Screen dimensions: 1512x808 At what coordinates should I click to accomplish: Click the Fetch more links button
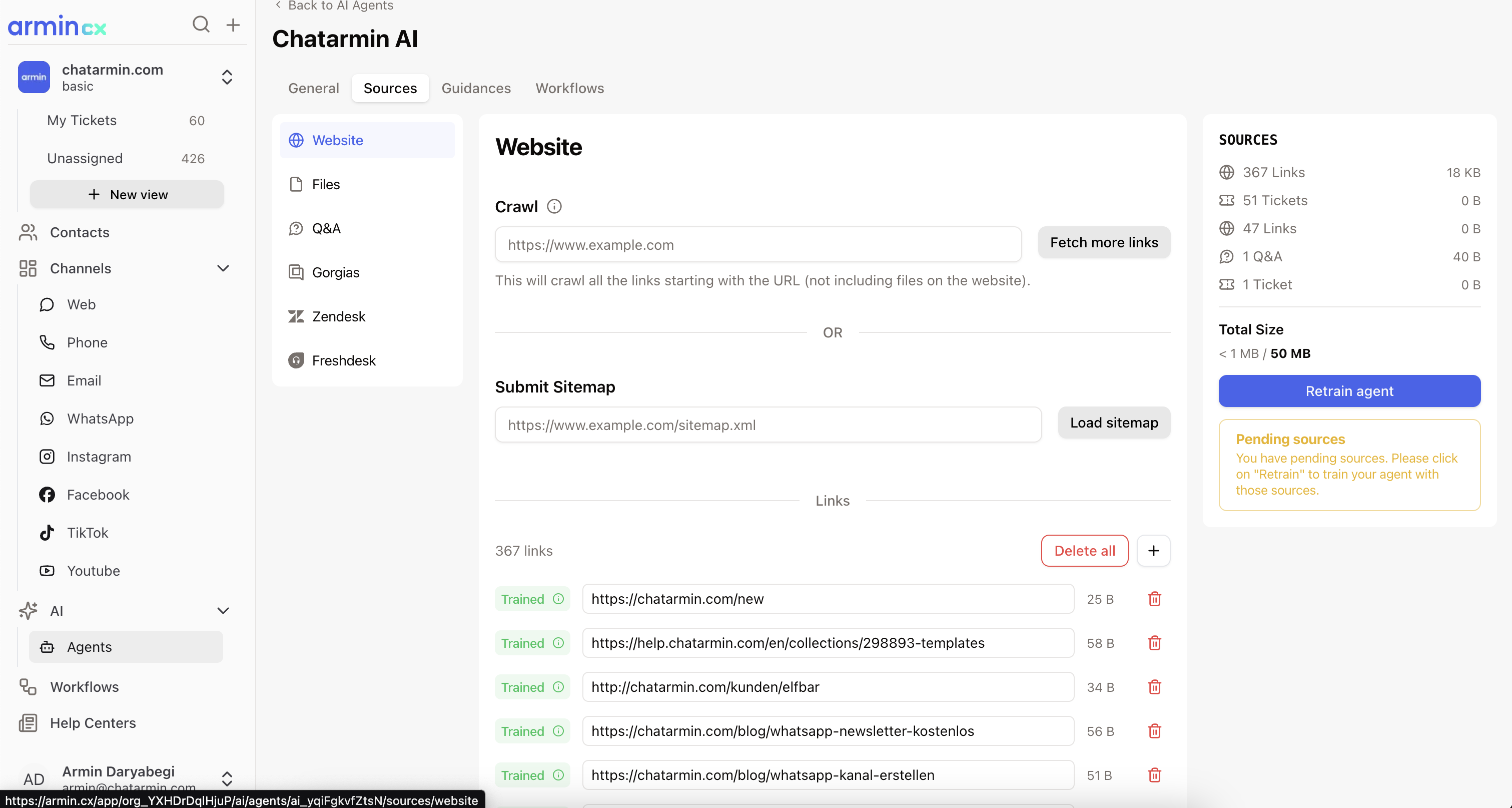1103,242
